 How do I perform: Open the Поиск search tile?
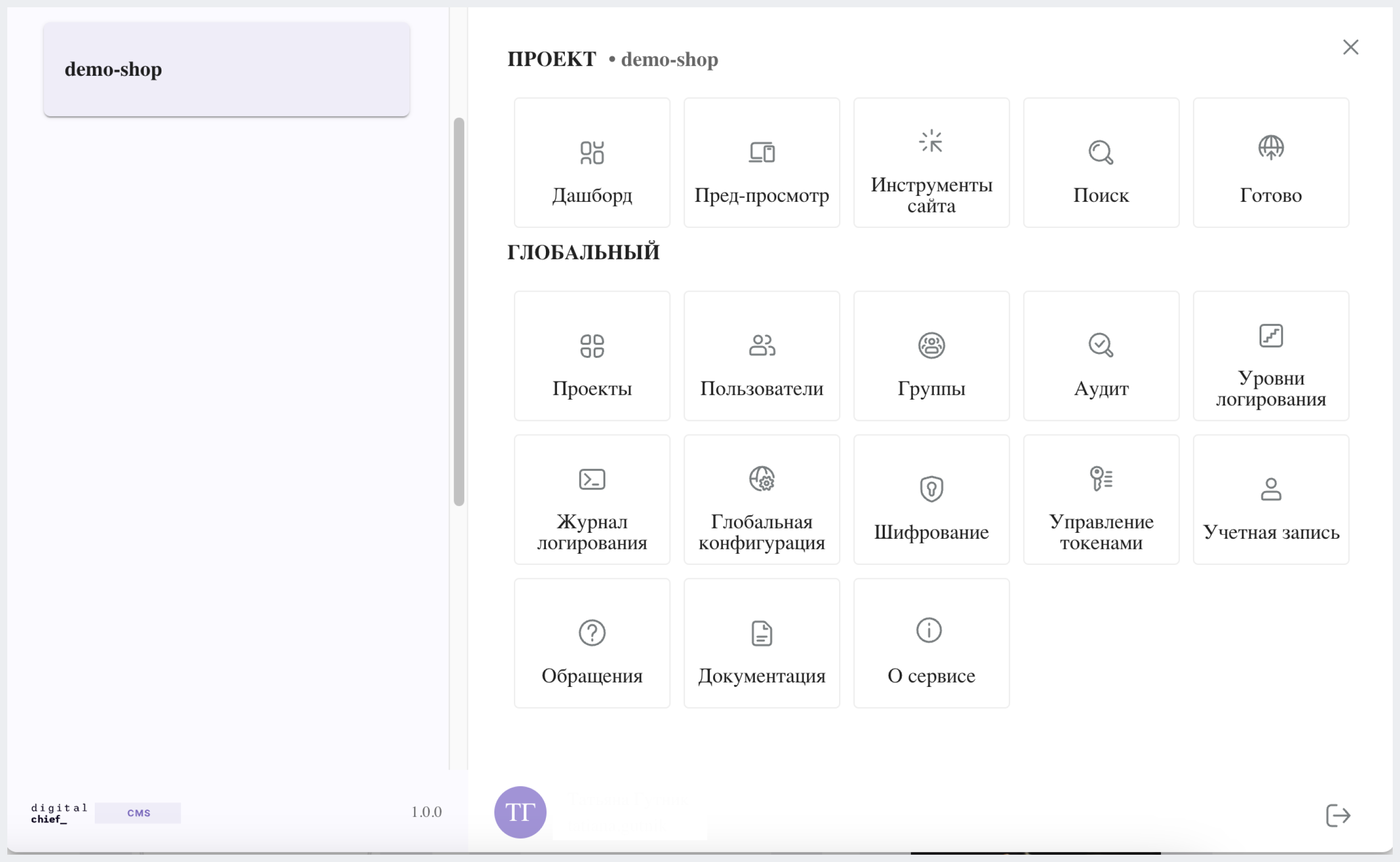point(1101,162)
